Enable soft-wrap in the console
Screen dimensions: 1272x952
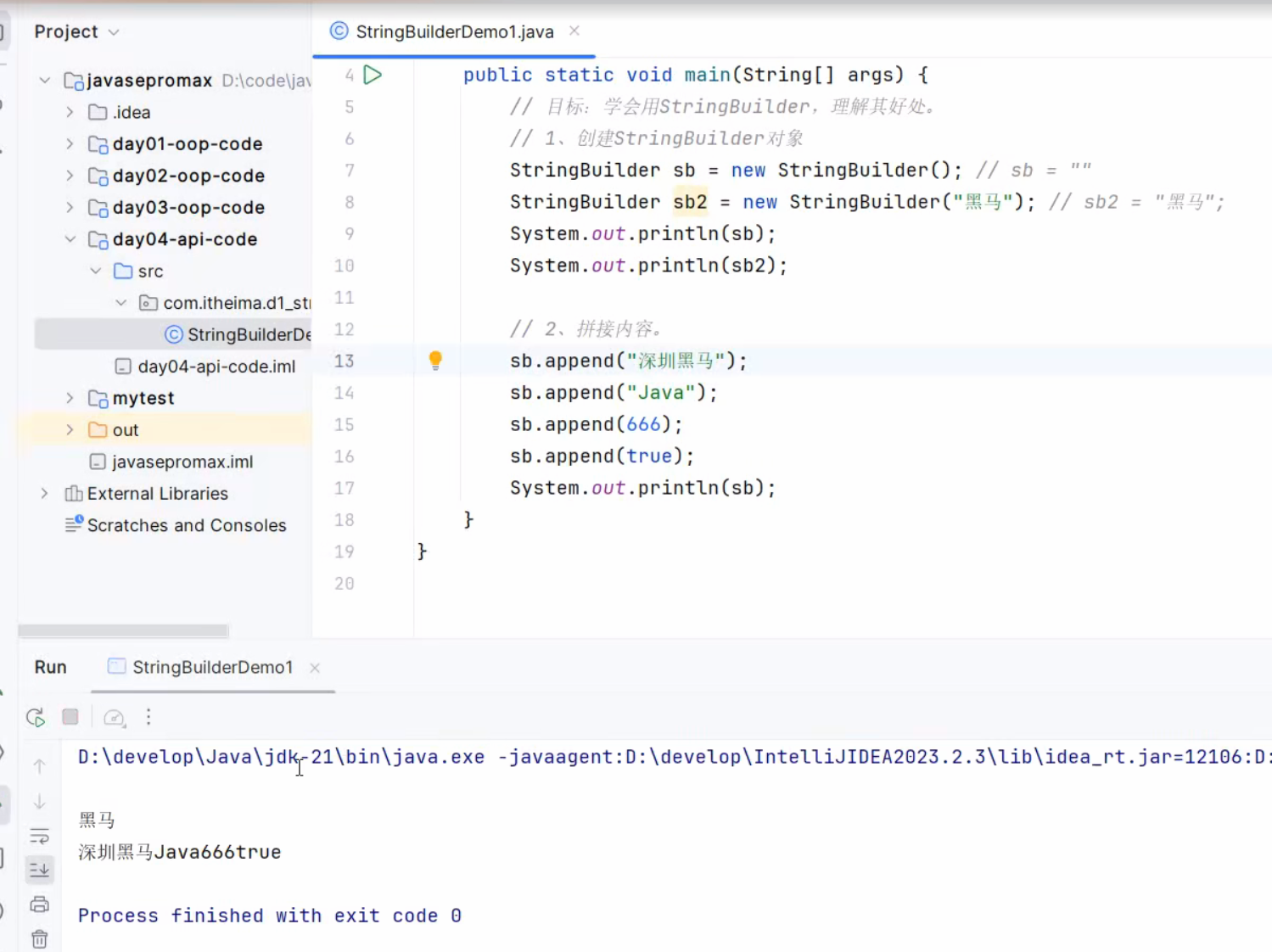tap(39, 836)
